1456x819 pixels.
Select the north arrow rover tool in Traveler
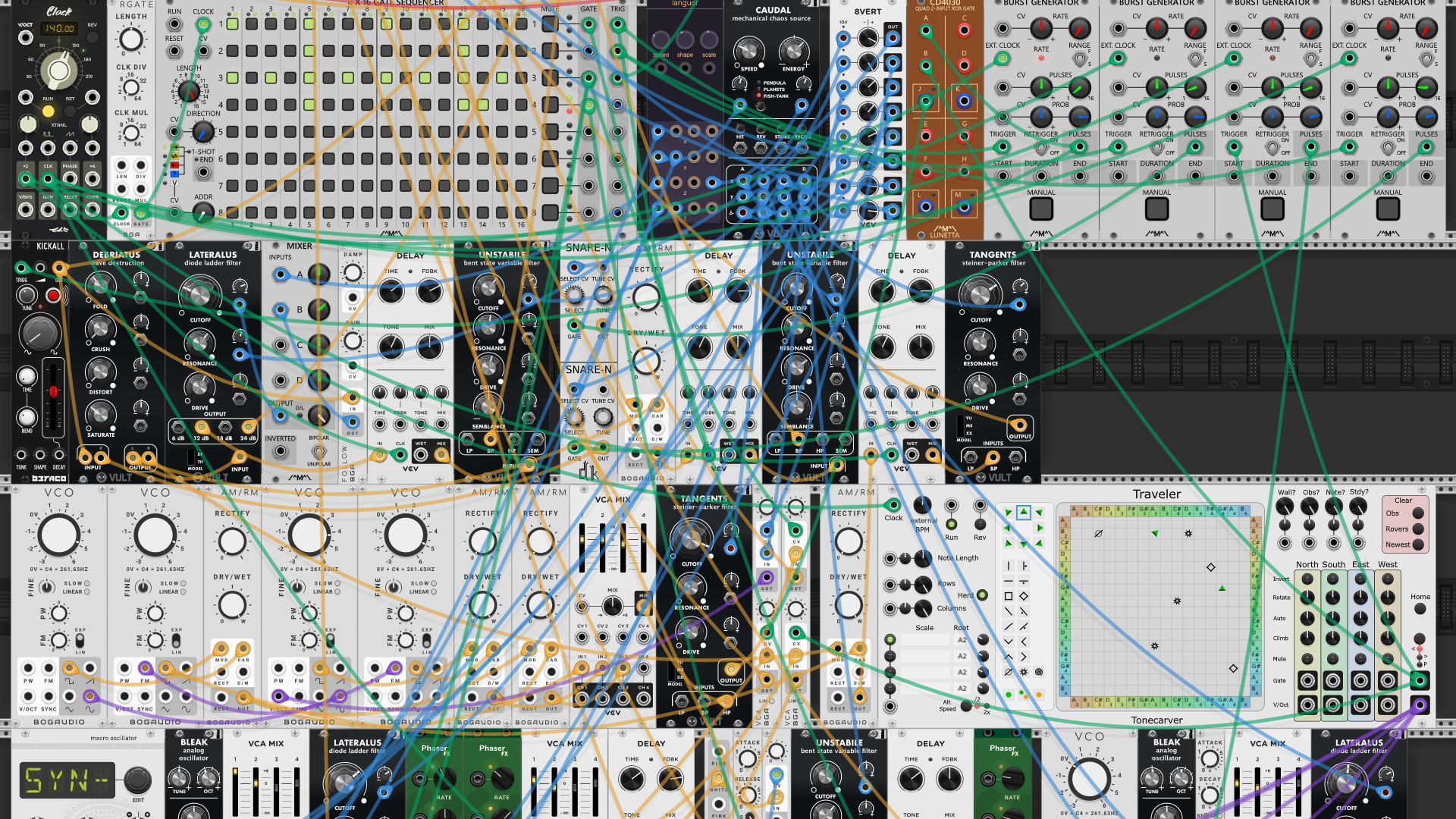pyautogui.click(x=1024, y=512)
